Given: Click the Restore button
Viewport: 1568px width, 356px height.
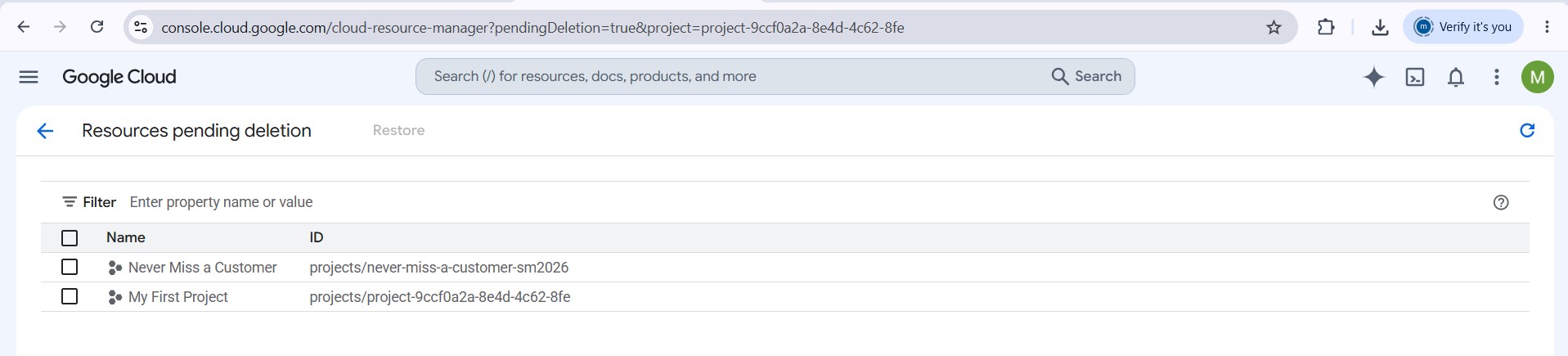Looking at the screenshot, I should pos(398,130).
